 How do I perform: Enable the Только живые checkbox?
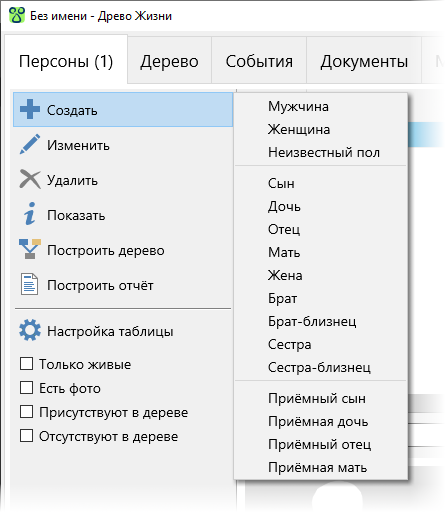(x=26, y=364)
